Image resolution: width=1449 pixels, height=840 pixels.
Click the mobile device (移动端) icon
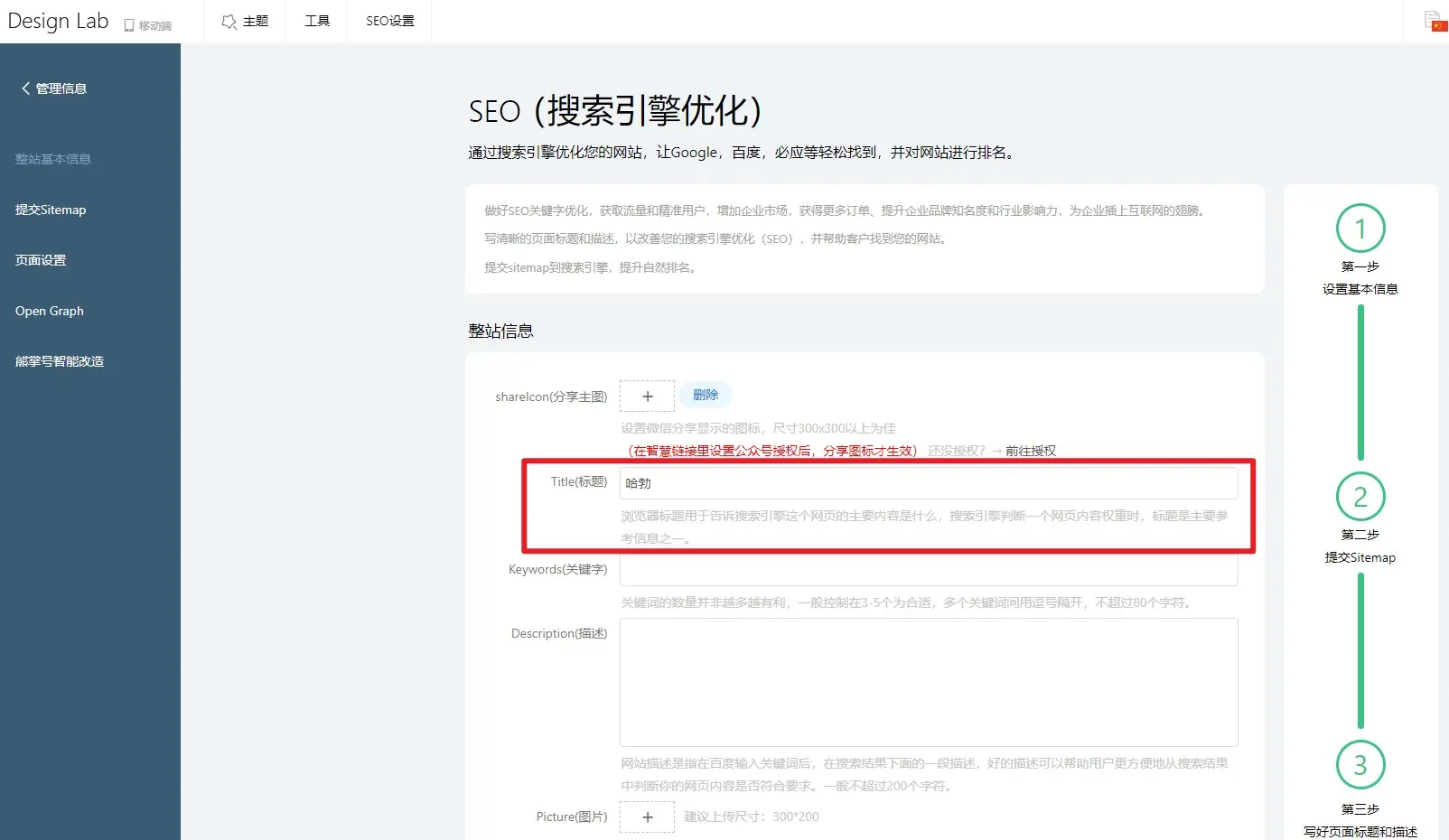(x=130, y=25)
